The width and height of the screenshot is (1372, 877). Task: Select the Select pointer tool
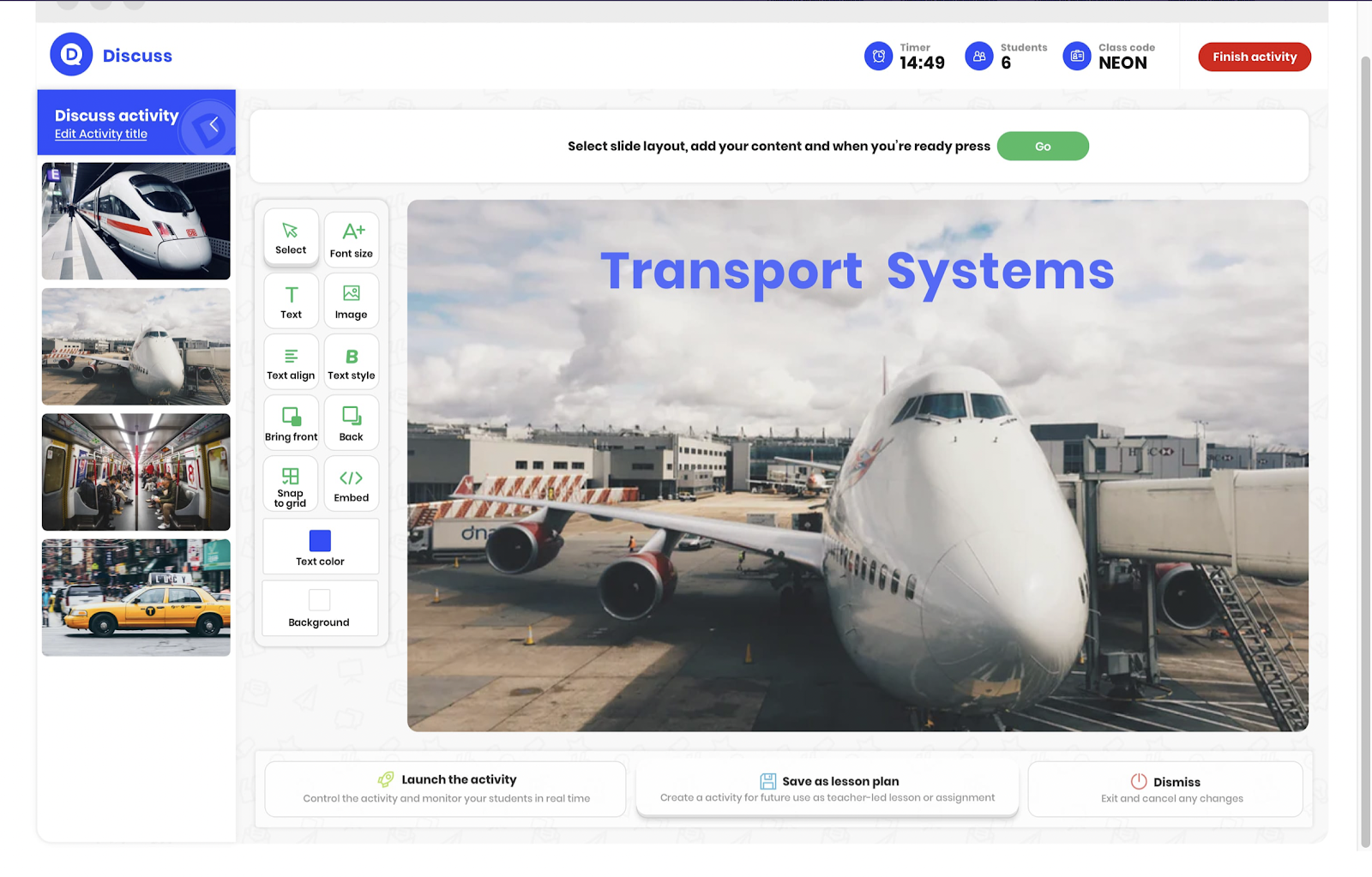291,238
